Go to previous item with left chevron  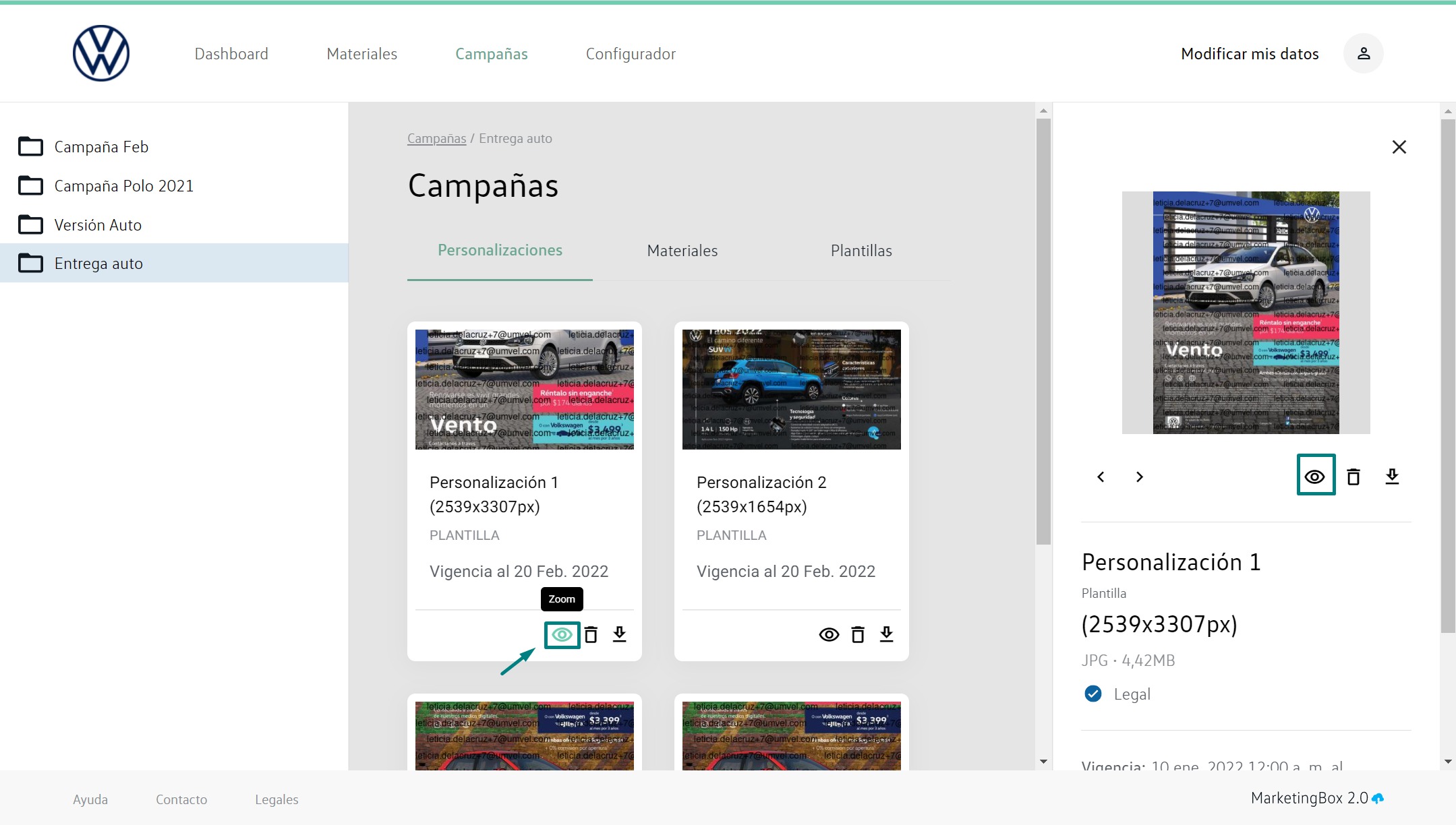[1101, 477]
